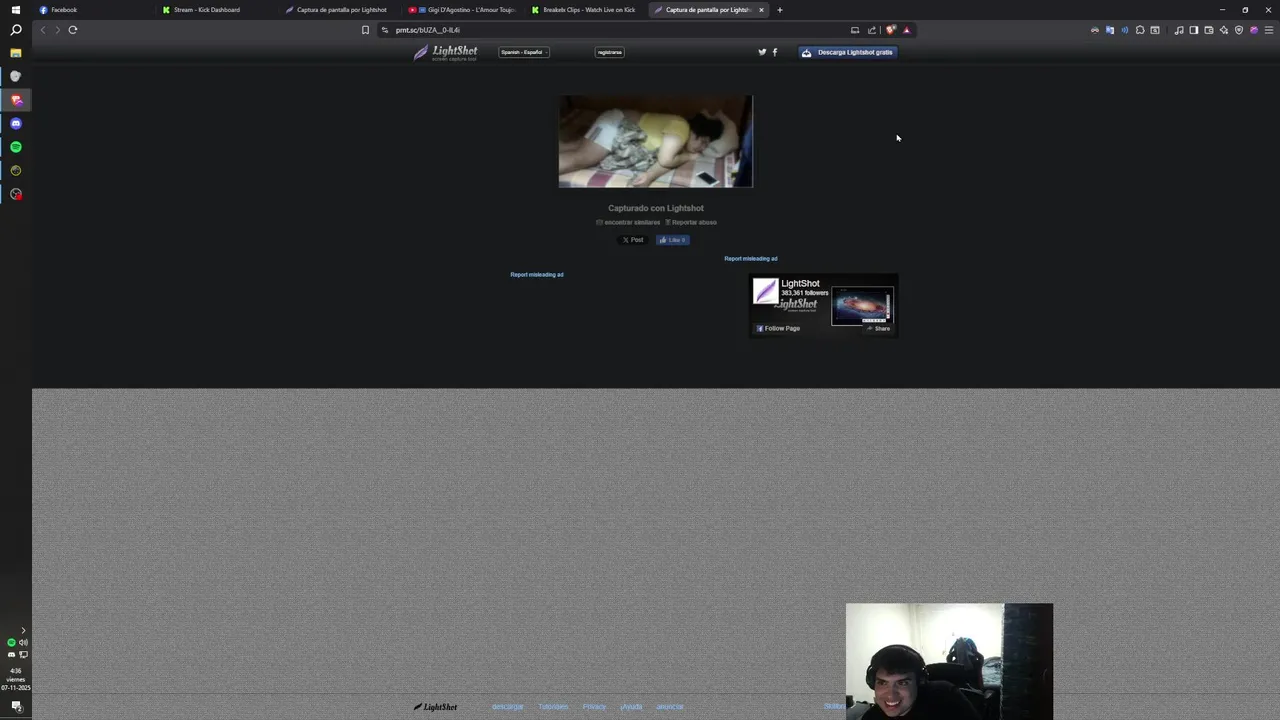
Task: Open a new browser tab
Action: [780, 10]
